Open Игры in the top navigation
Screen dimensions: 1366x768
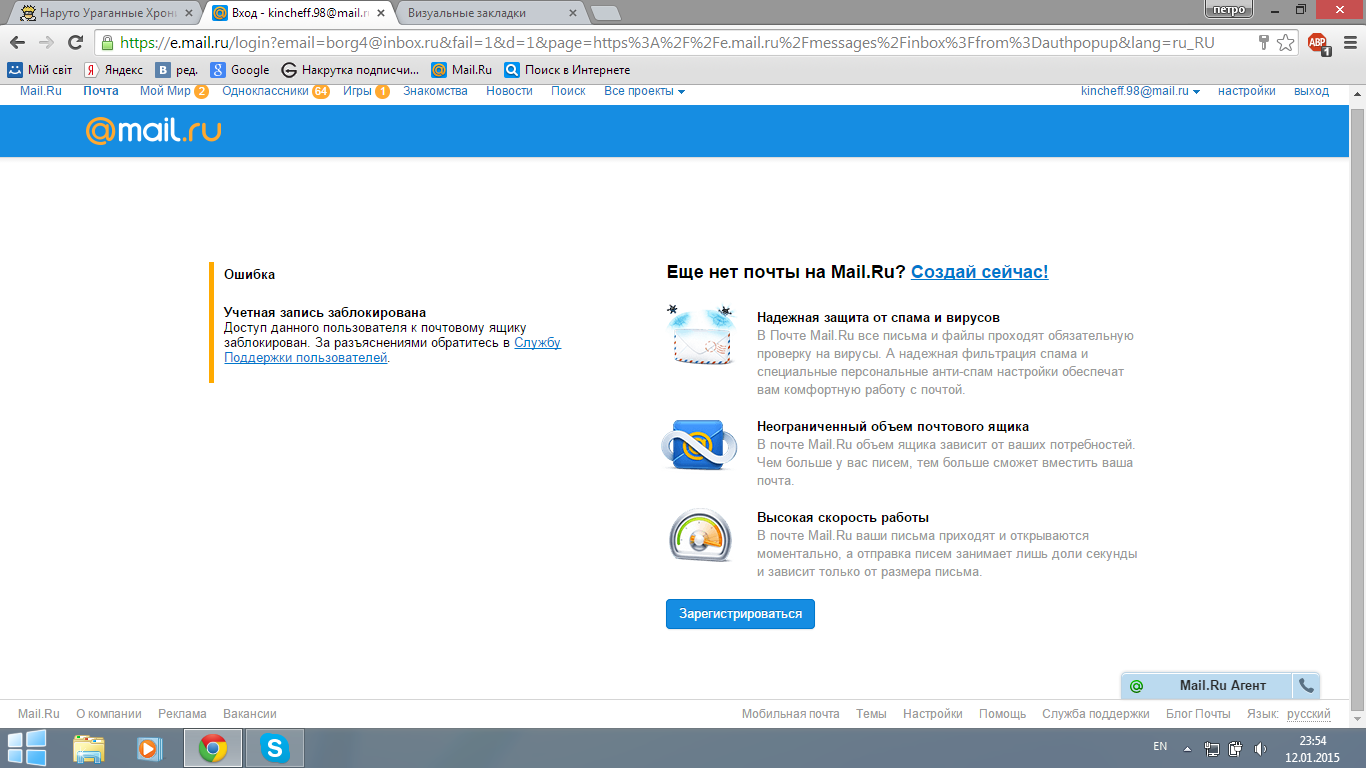click(x=357, y=91)
